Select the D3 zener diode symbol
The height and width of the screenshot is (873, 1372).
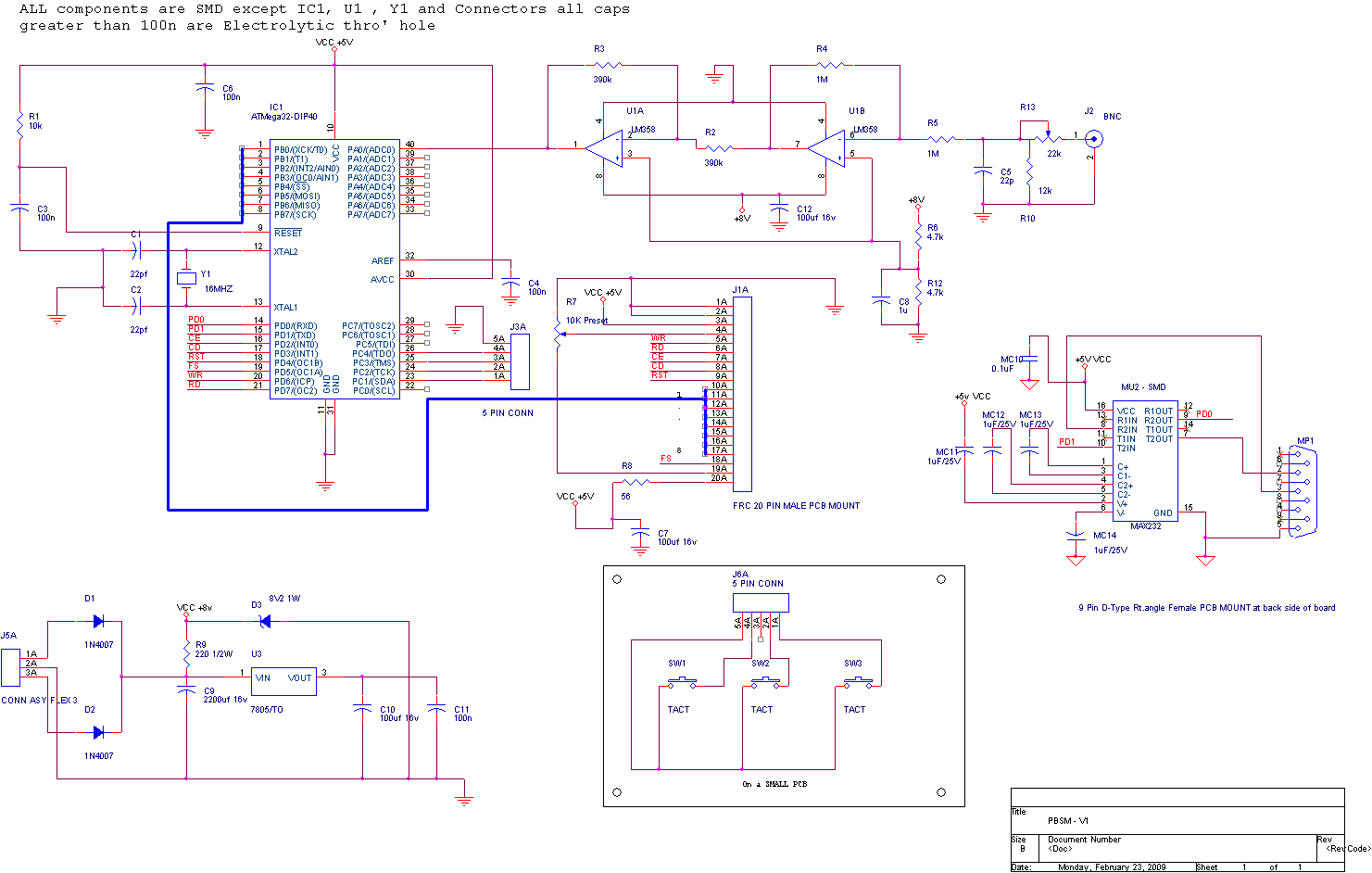(x=265, y=621)
